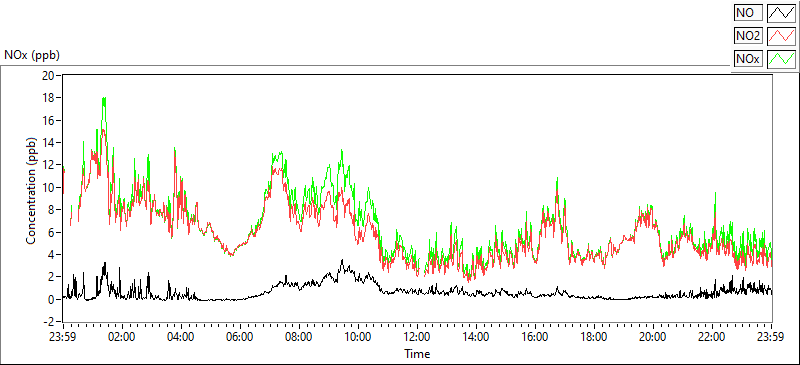Click the 08:00 time axis label
Image resolution: width=800 pixels, height=365 pixels.
click(299, 337)
